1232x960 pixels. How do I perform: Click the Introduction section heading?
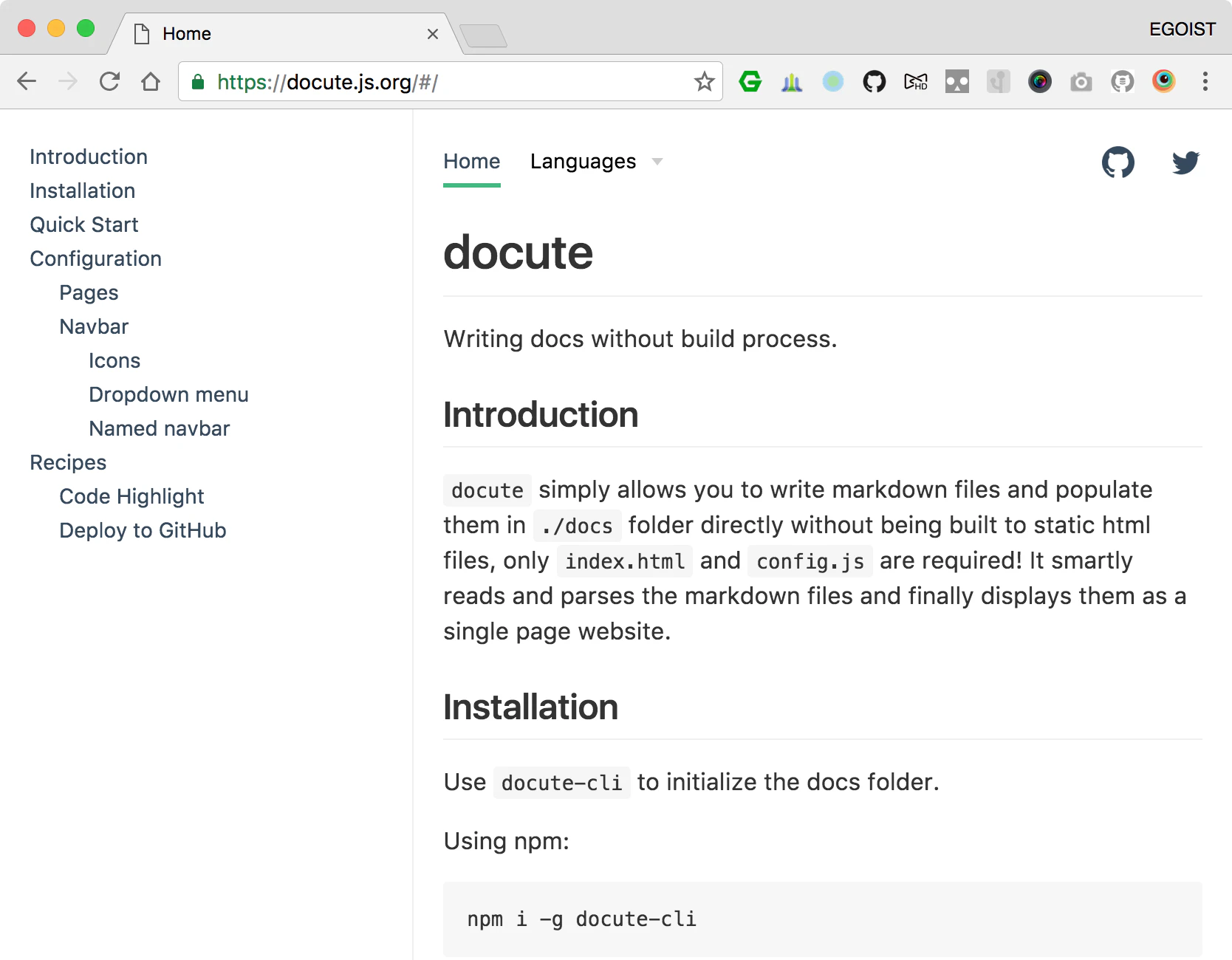[541, 414]
